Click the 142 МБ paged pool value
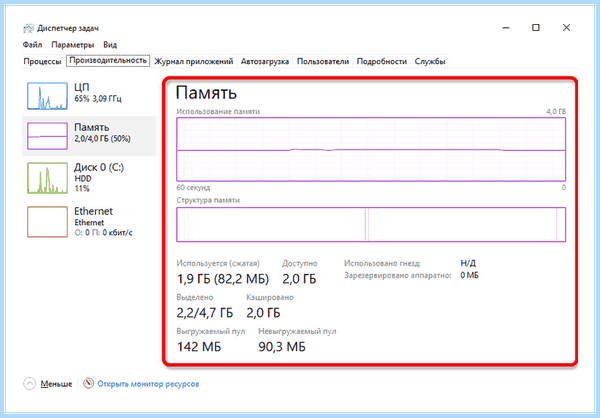 (x=199, y=347)
